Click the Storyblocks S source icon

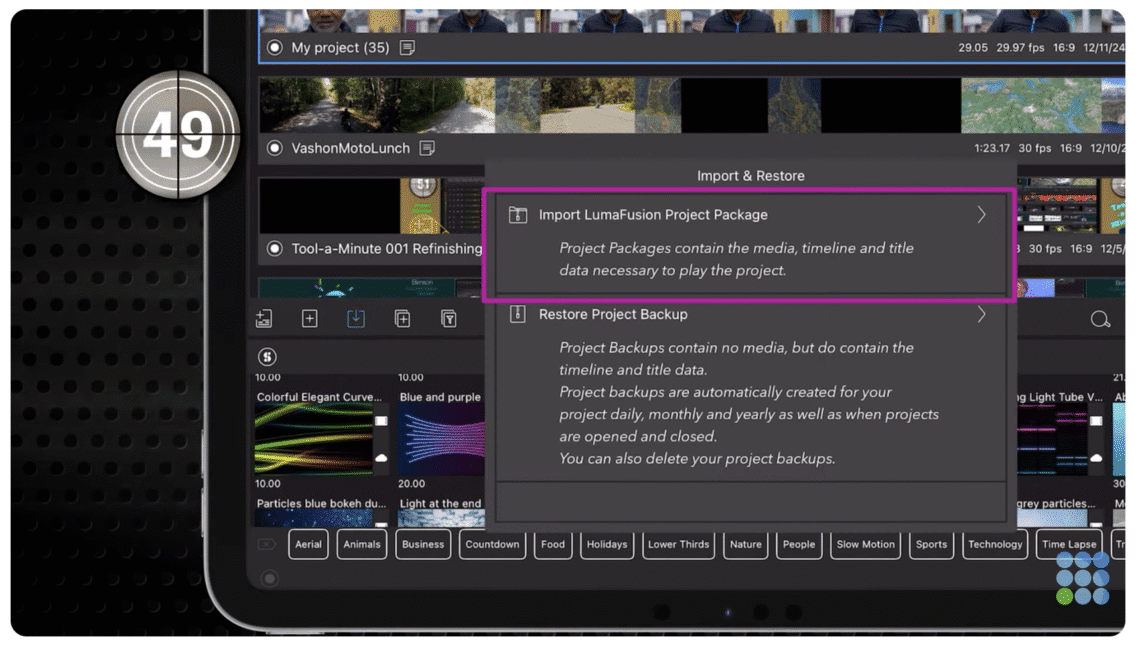point(267,357)
